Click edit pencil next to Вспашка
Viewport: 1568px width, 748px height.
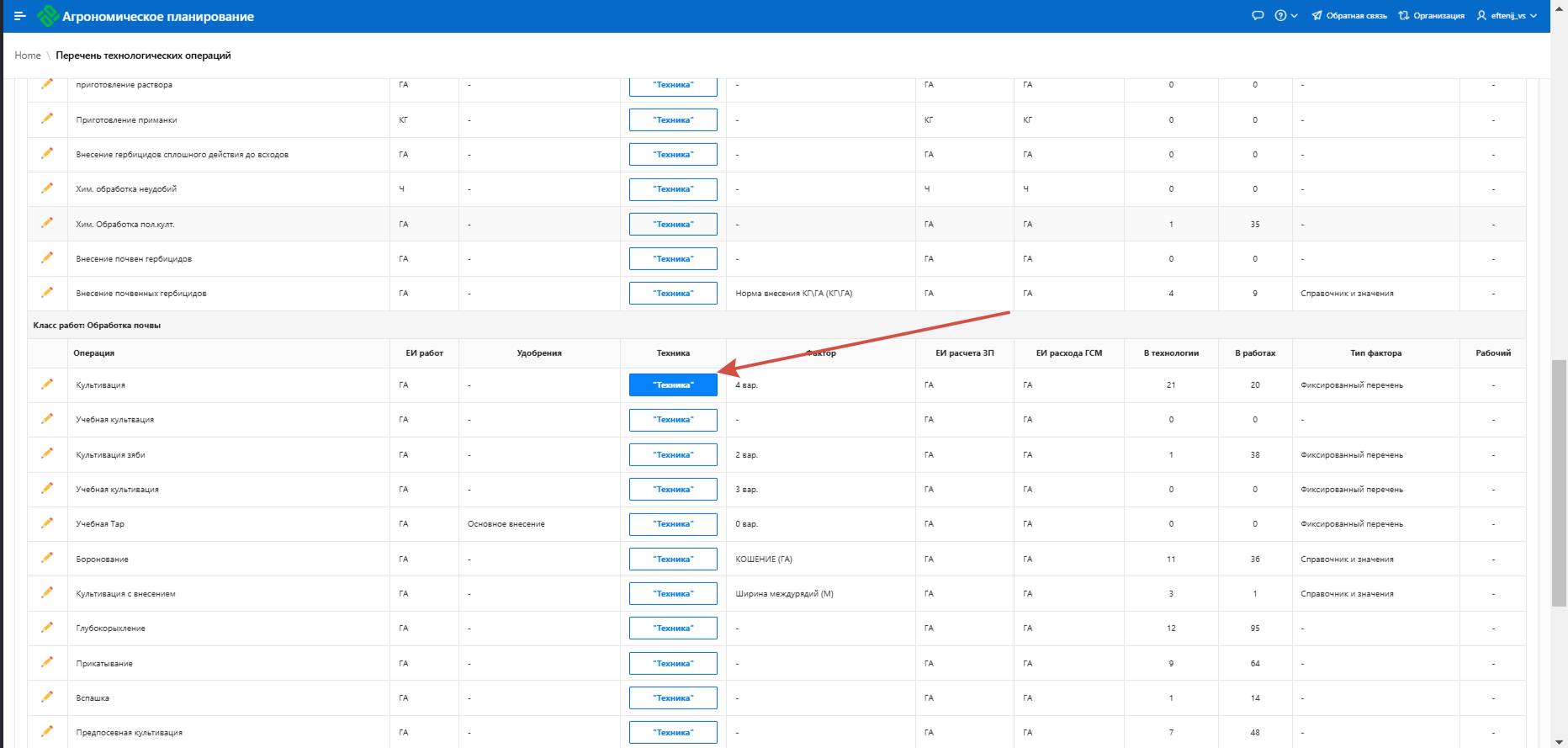coord(47,697)
